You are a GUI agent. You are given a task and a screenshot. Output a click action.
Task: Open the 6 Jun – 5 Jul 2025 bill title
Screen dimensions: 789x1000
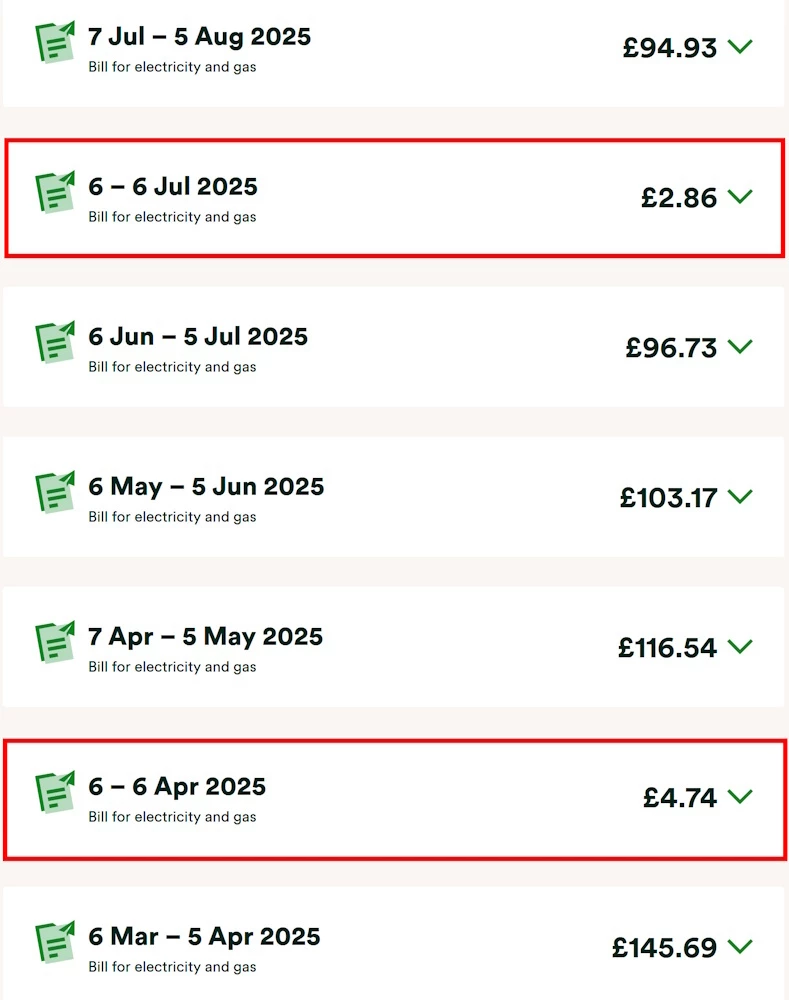point(198,337)
